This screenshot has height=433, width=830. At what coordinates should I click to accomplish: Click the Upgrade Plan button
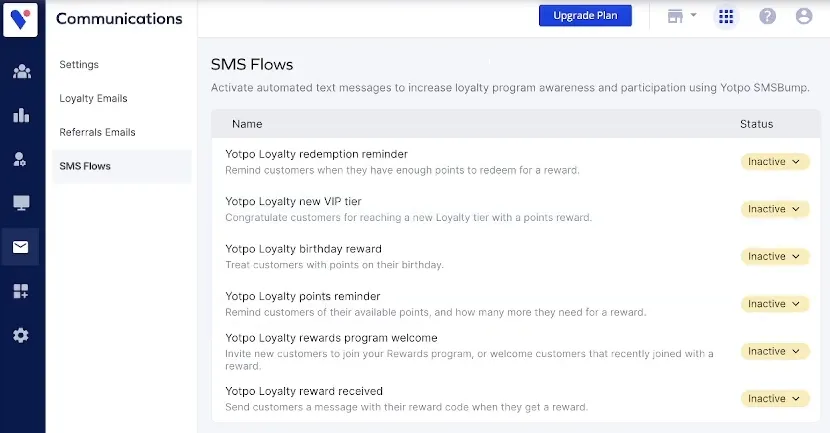pyautogui.click(x=585, y=16)
